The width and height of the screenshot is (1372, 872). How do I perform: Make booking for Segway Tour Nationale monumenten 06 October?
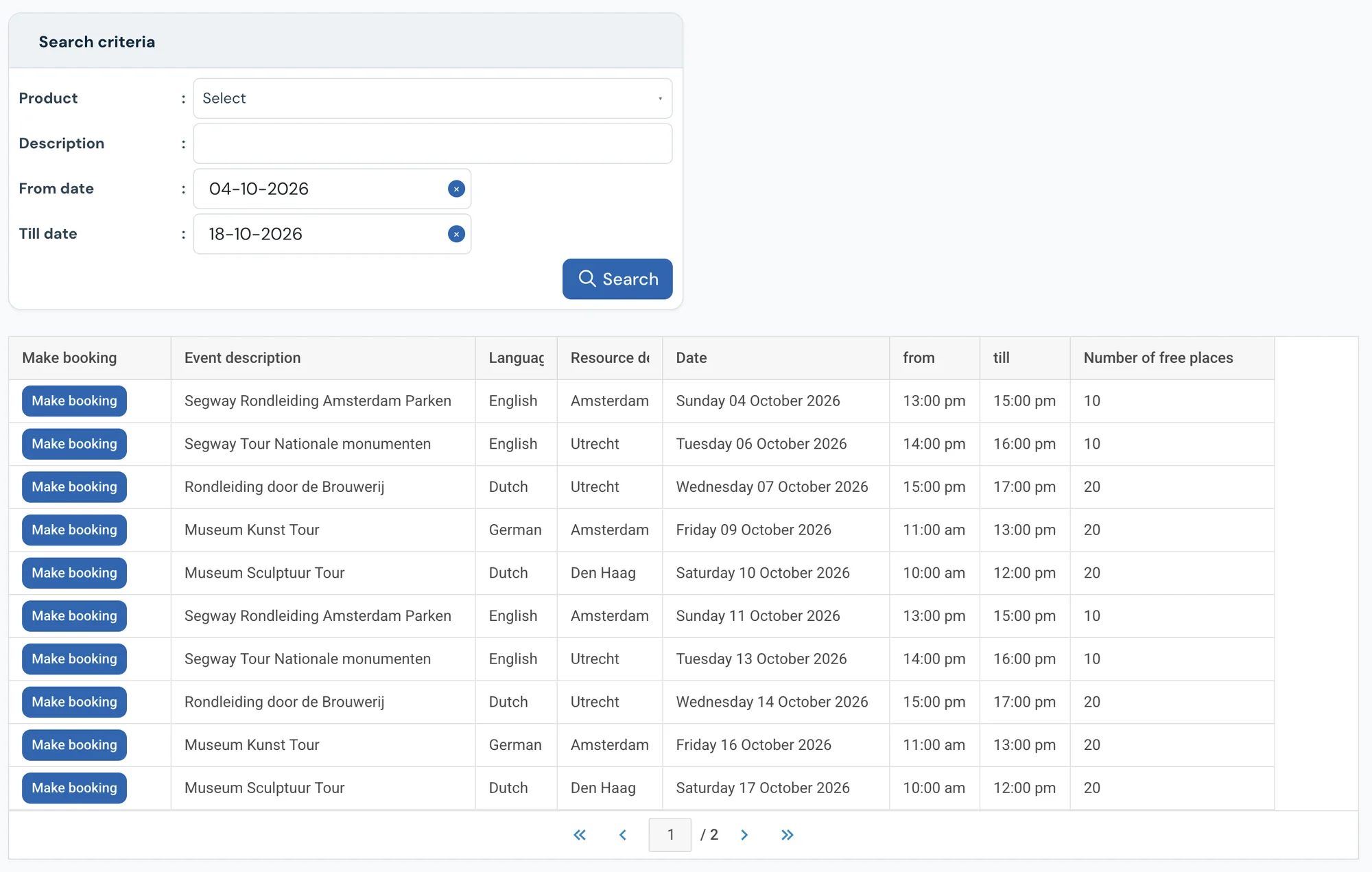(74, 444)
